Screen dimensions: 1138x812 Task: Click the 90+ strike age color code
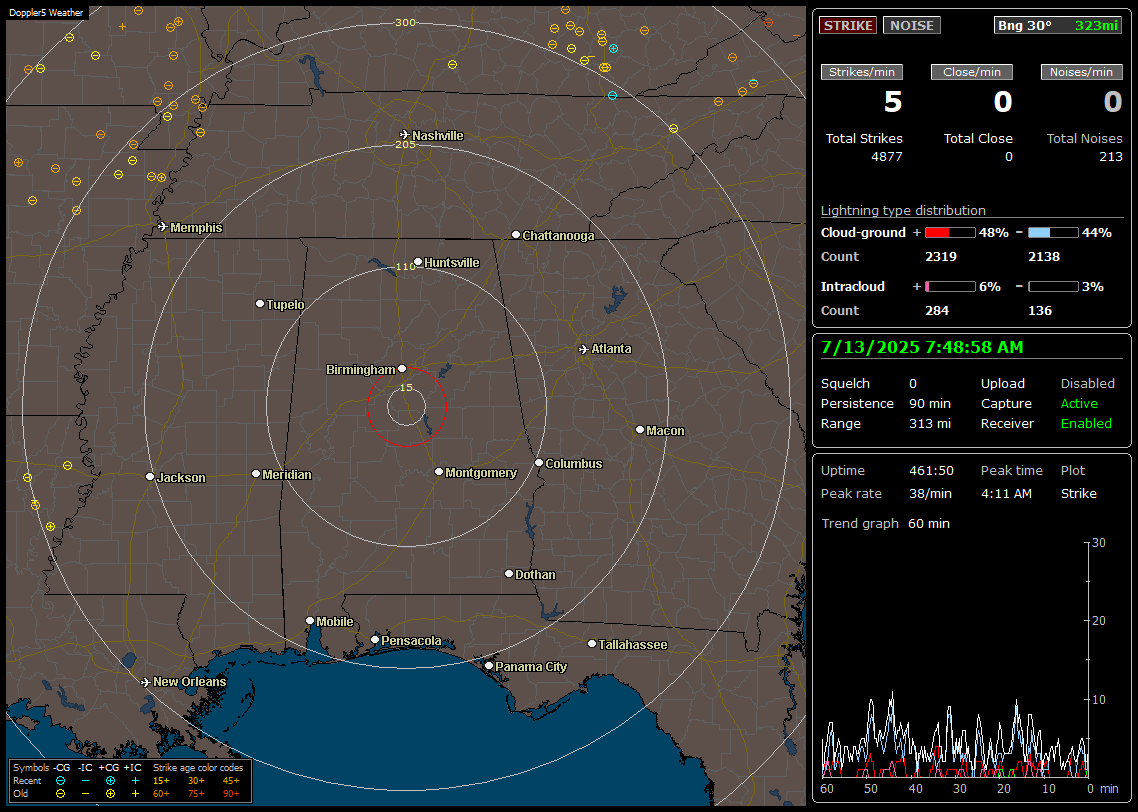231,794
